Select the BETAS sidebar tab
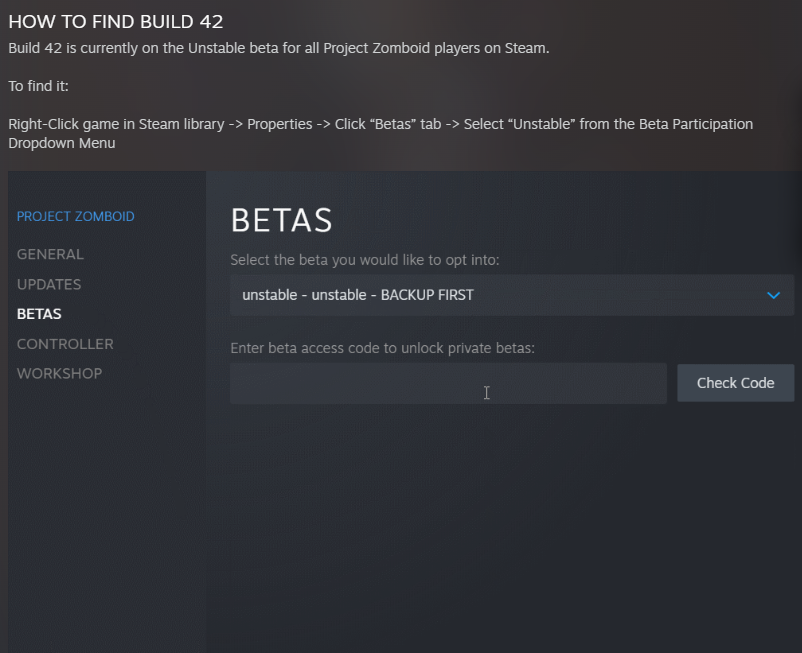Screen dimensions: 802x653 (x=39, y=314)
